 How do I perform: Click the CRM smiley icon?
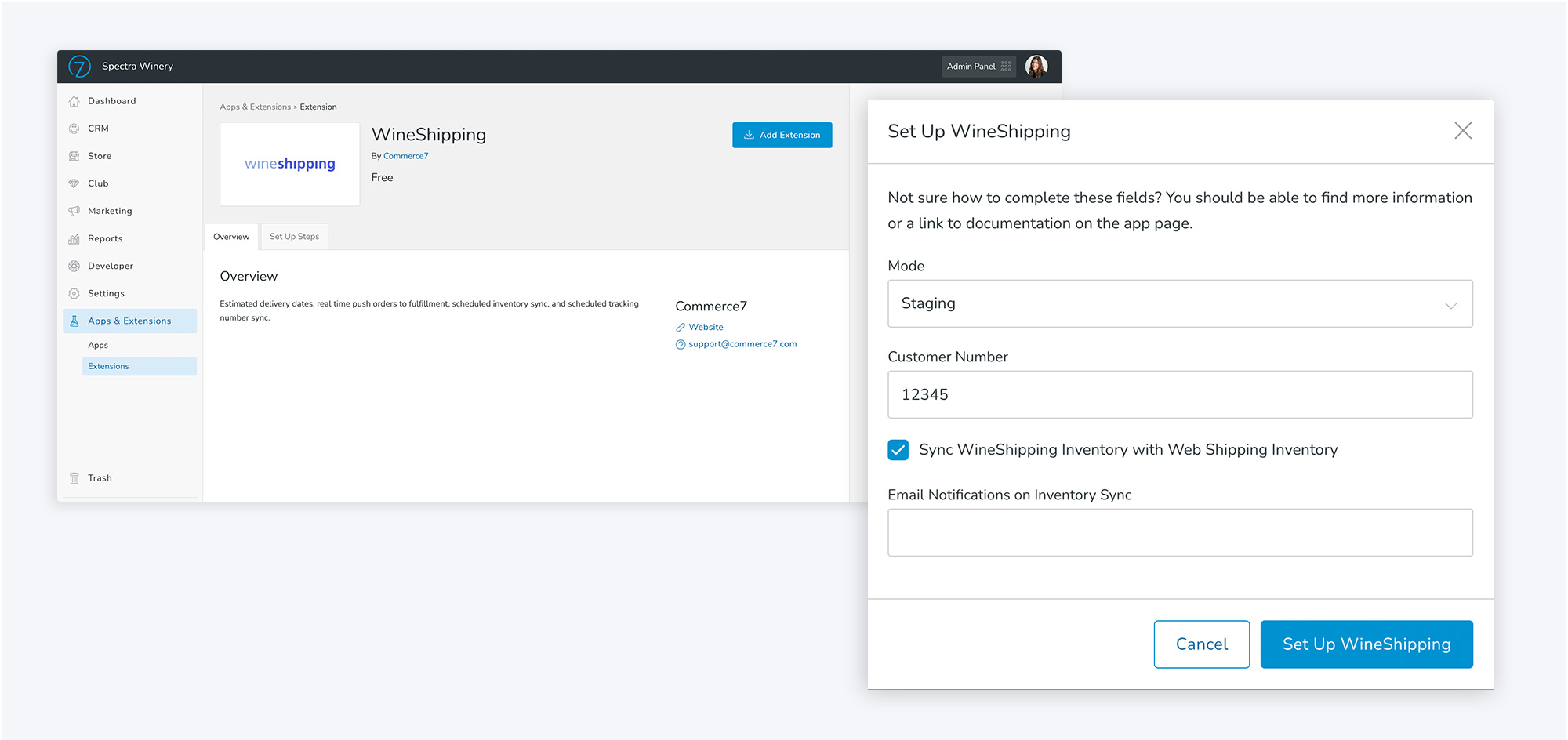[x=74, y=129]
